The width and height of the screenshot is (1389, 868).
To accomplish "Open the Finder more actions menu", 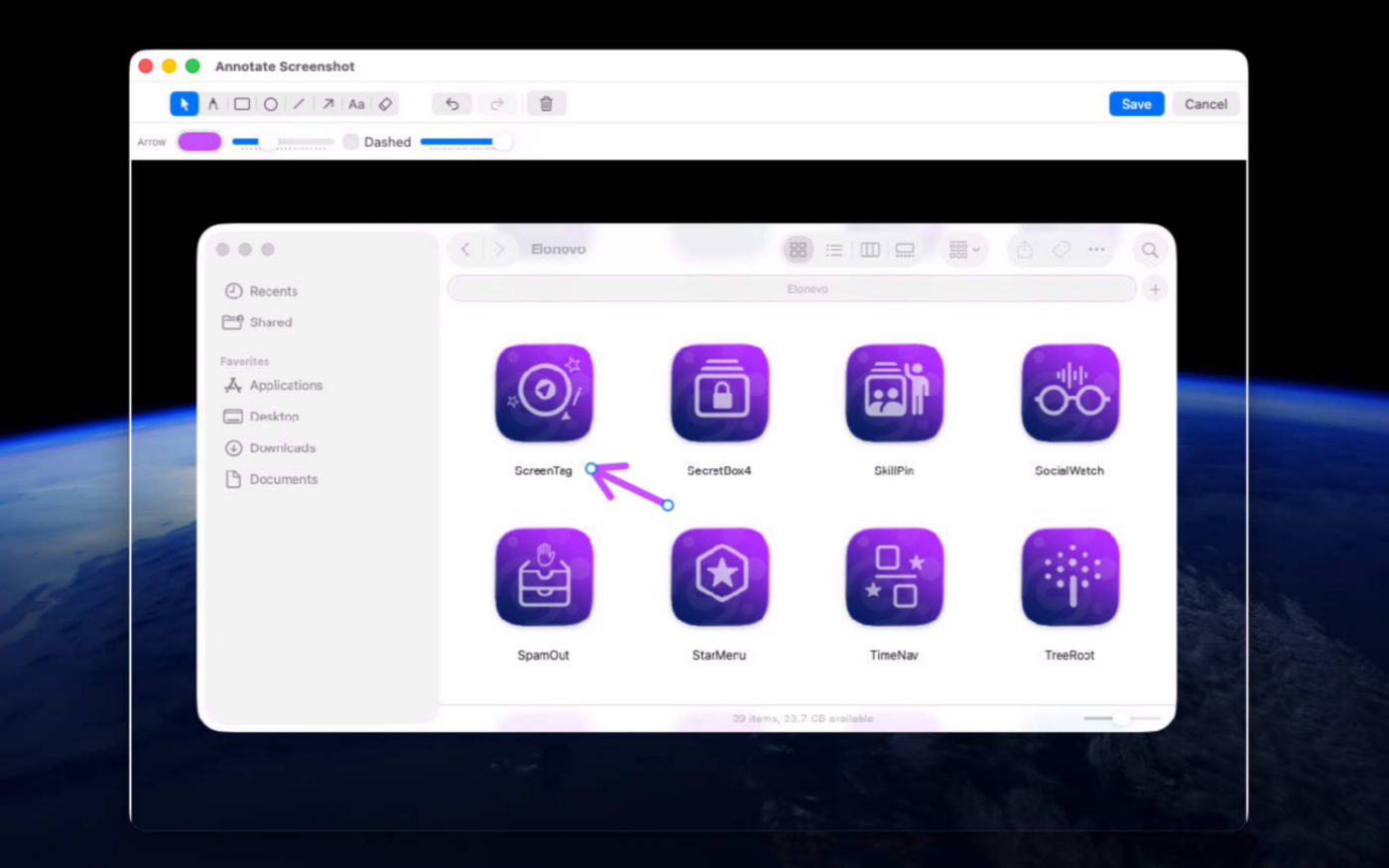I will pyautogui.click(x=1096, y=250).
